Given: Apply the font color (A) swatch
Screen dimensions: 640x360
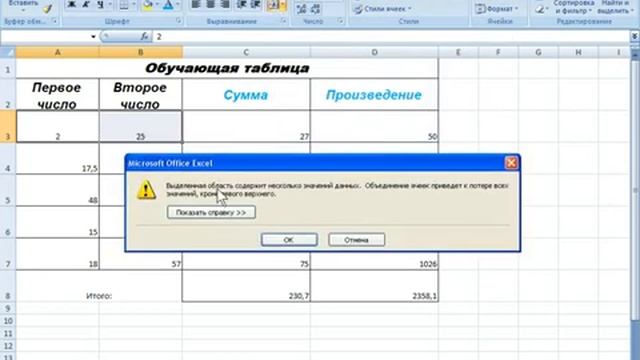Looking at the screenshot, I should click(x=168, y=4).
